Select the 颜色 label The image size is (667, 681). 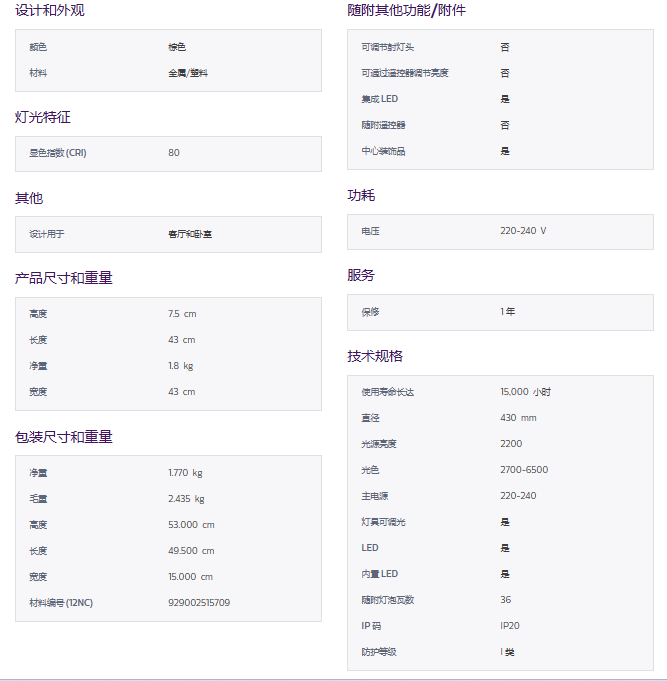[x=38, y=47]
